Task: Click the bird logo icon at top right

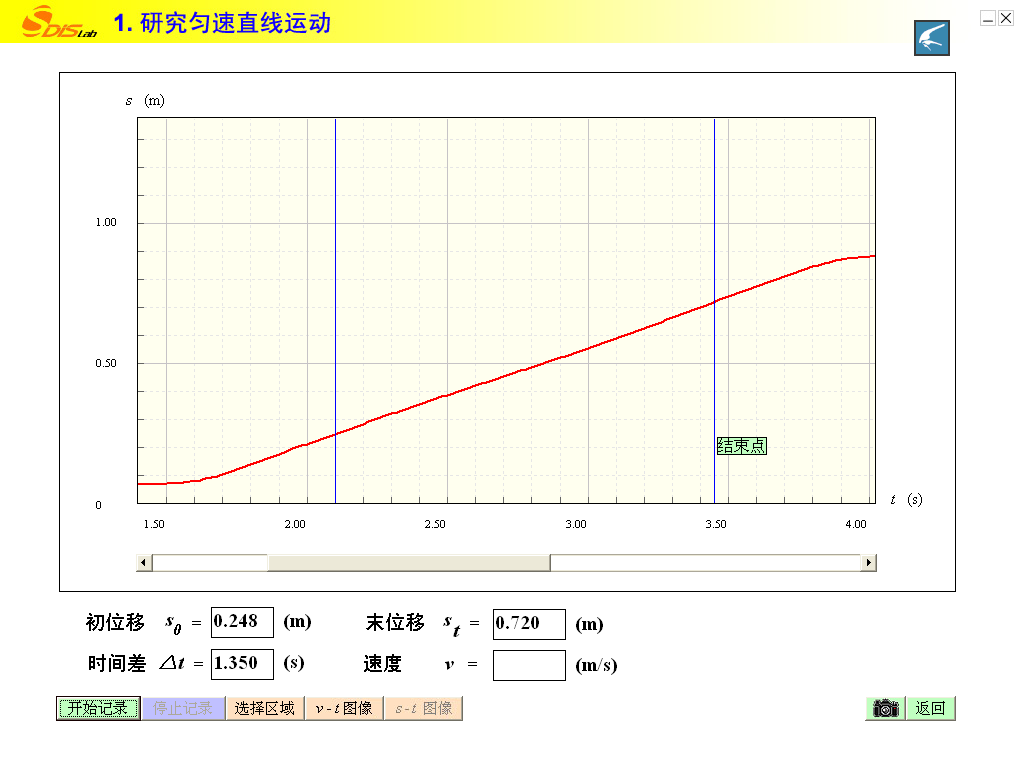Action: click(x=931, y=38)
